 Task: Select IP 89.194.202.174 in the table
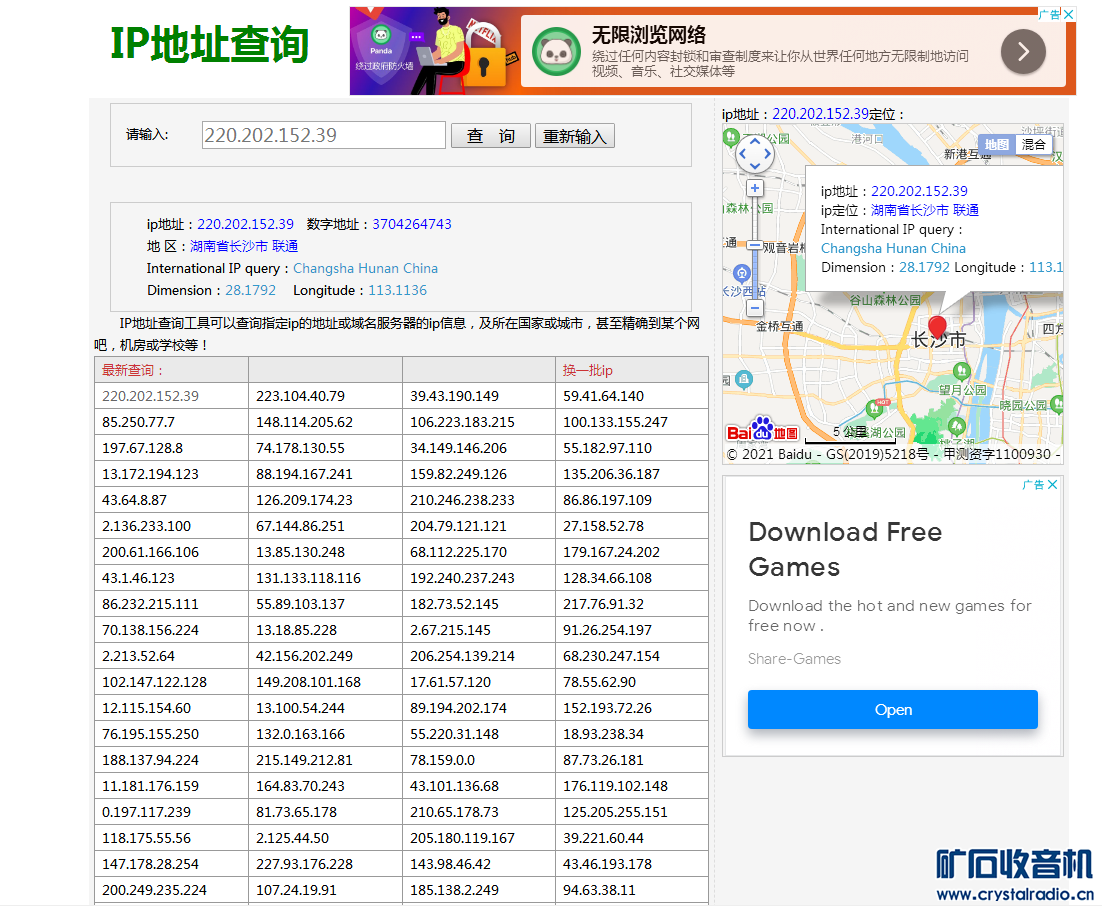[x=458, y=708]
